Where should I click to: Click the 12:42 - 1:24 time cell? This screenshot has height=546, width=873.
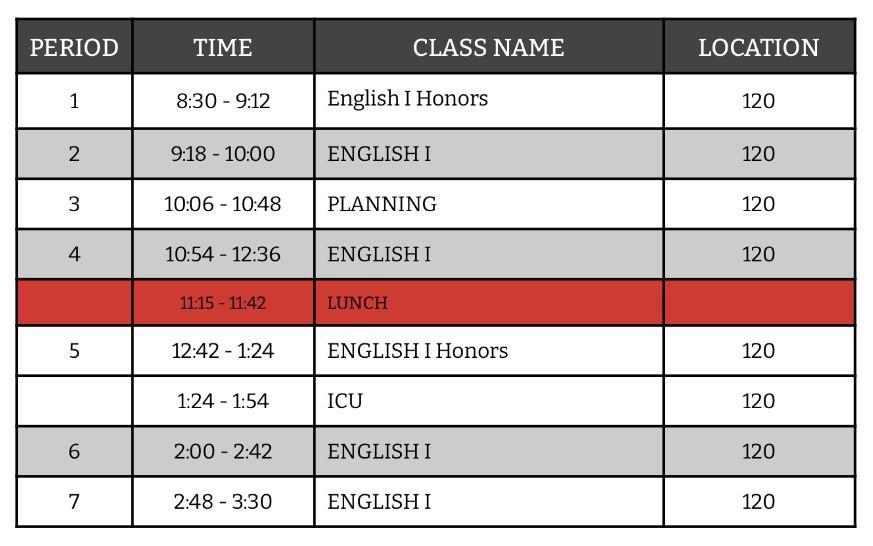(x=223, y=351)
